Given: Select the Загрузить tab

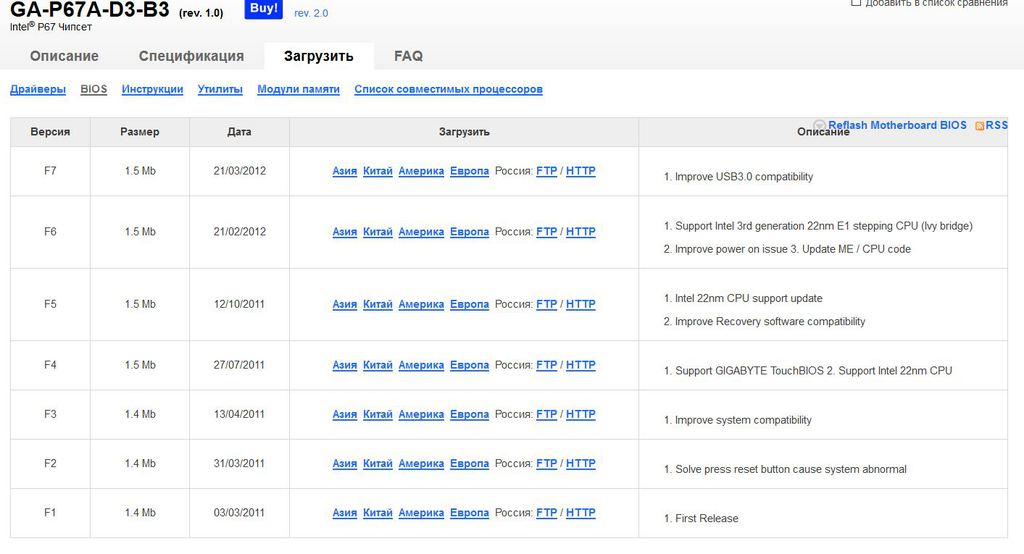Looking at the screenshot, I should 319,56.
